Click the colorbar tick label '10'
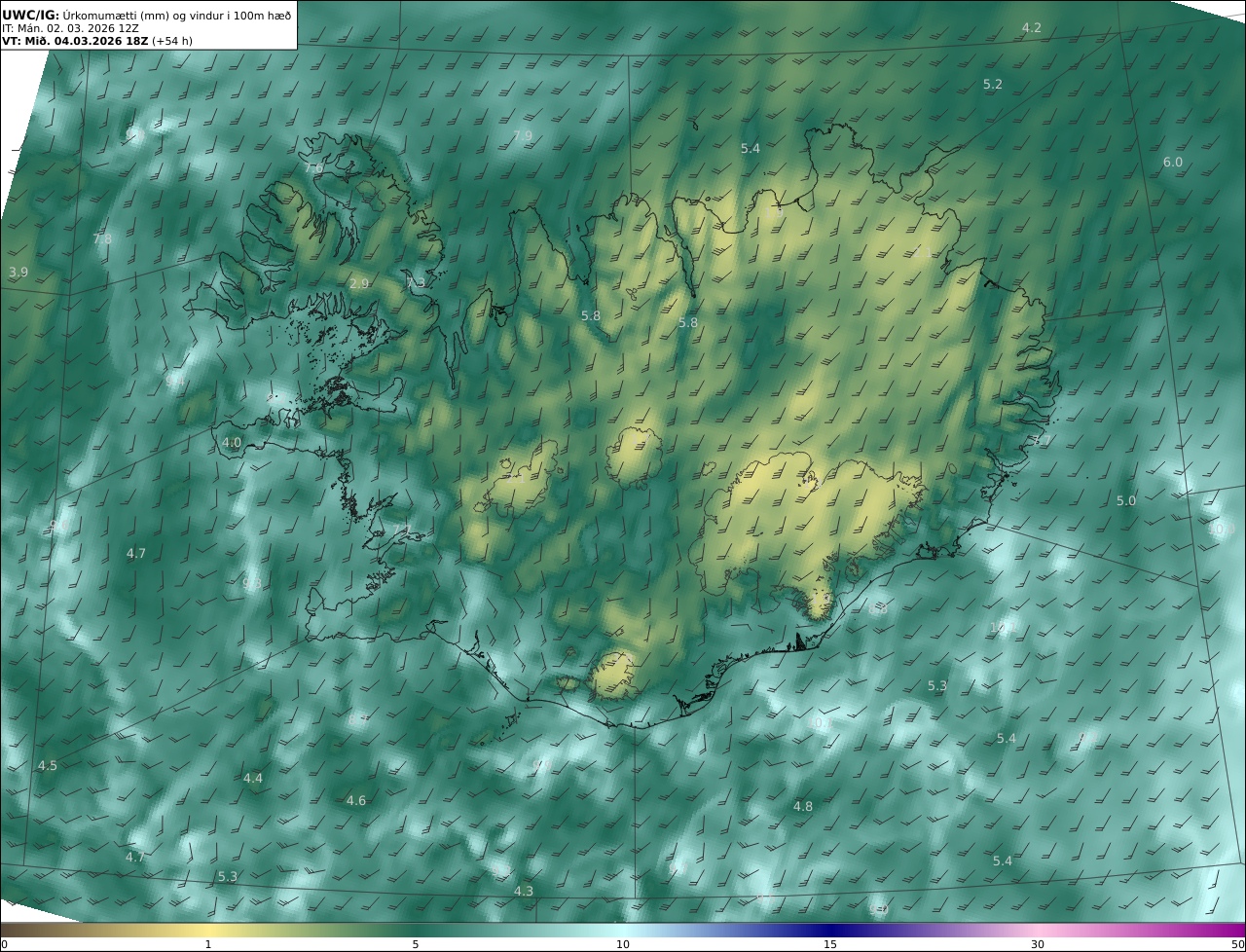This screenshot has height=952, width=1246. (623, 944)
